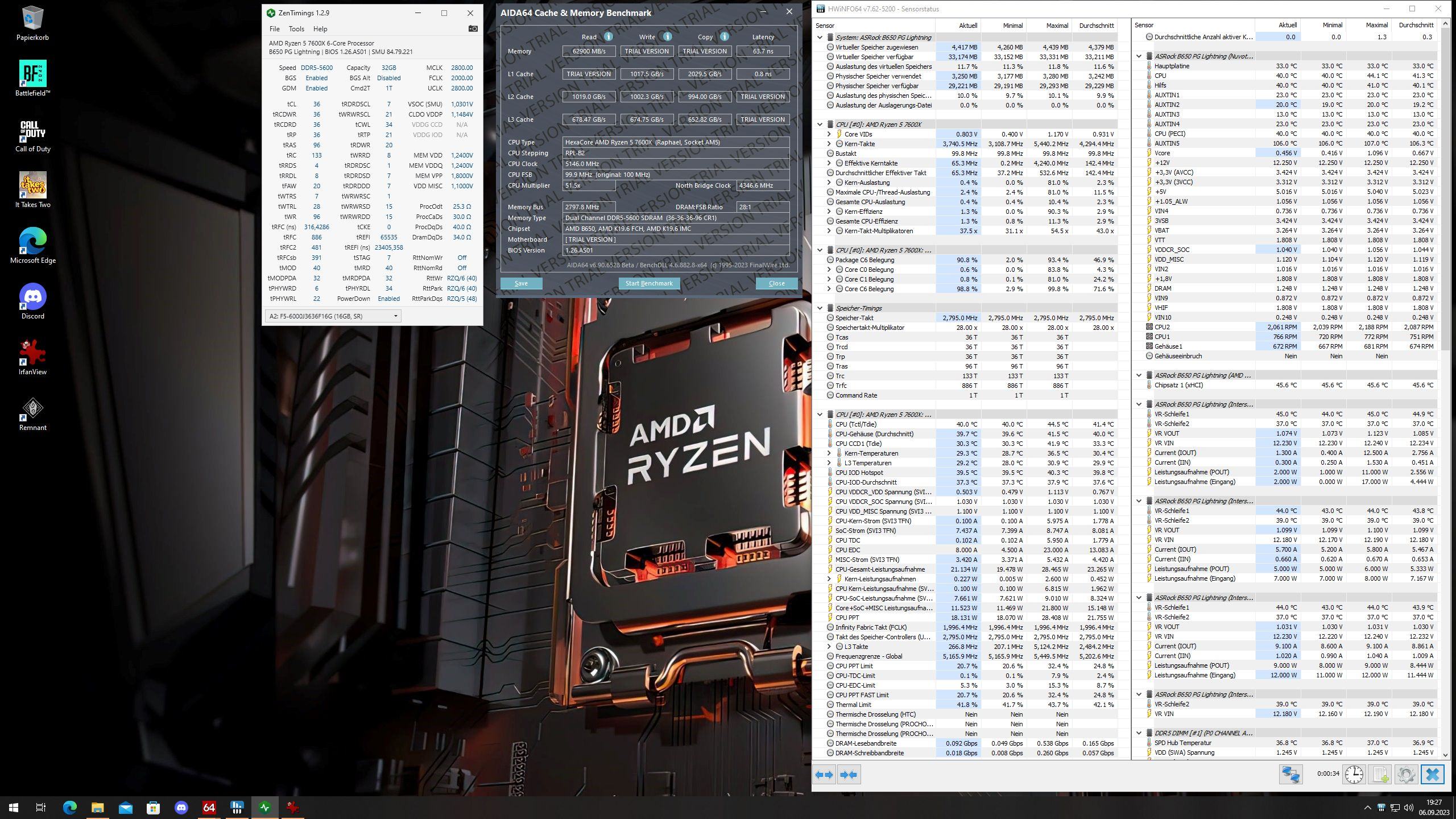Open the ZenTimings File menu
This screenshot has width=1456, height=819.
click(274, 29)
